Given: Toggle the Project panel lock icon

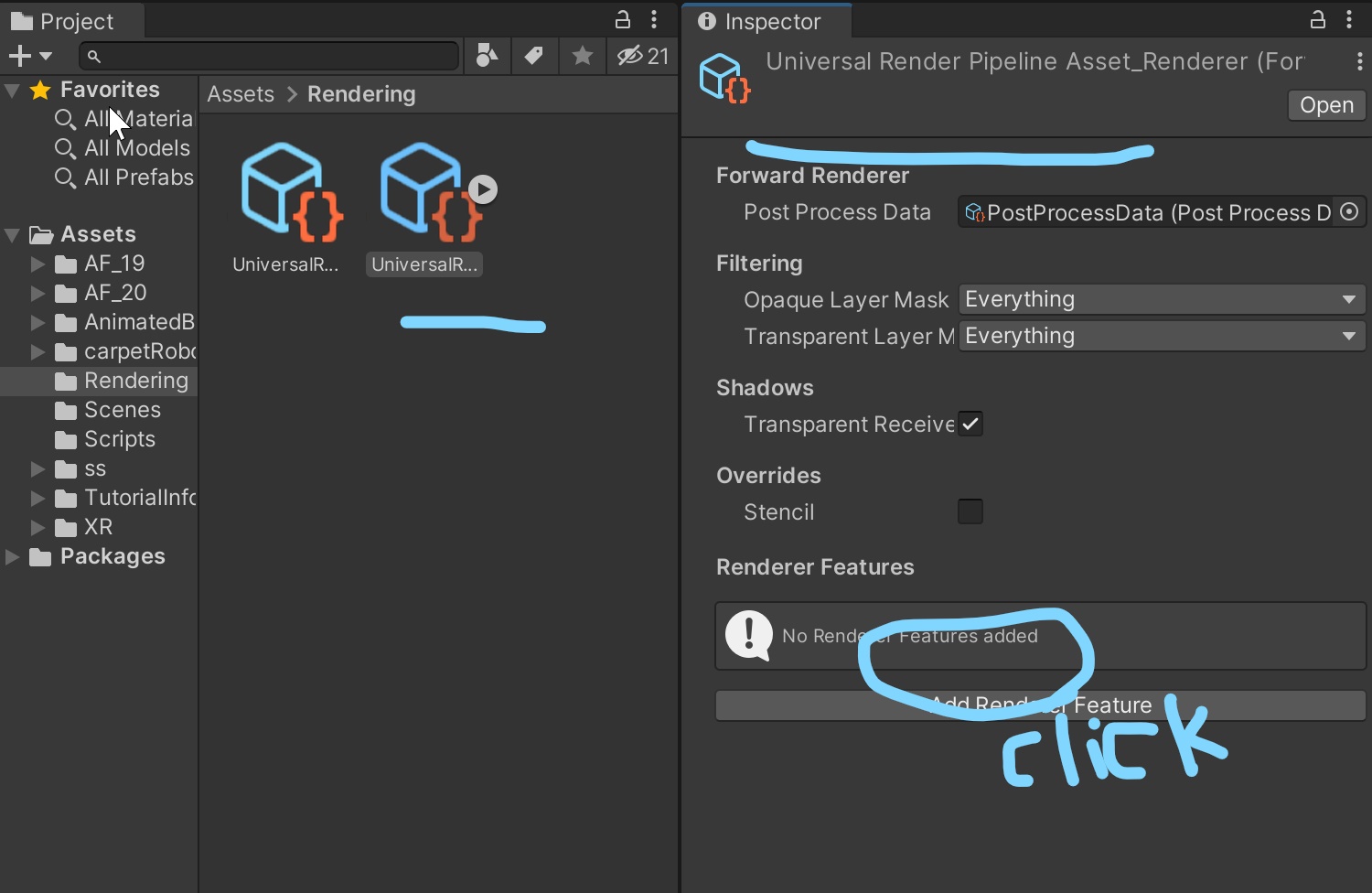Looking at the screenshot, I should pos(623,19).
